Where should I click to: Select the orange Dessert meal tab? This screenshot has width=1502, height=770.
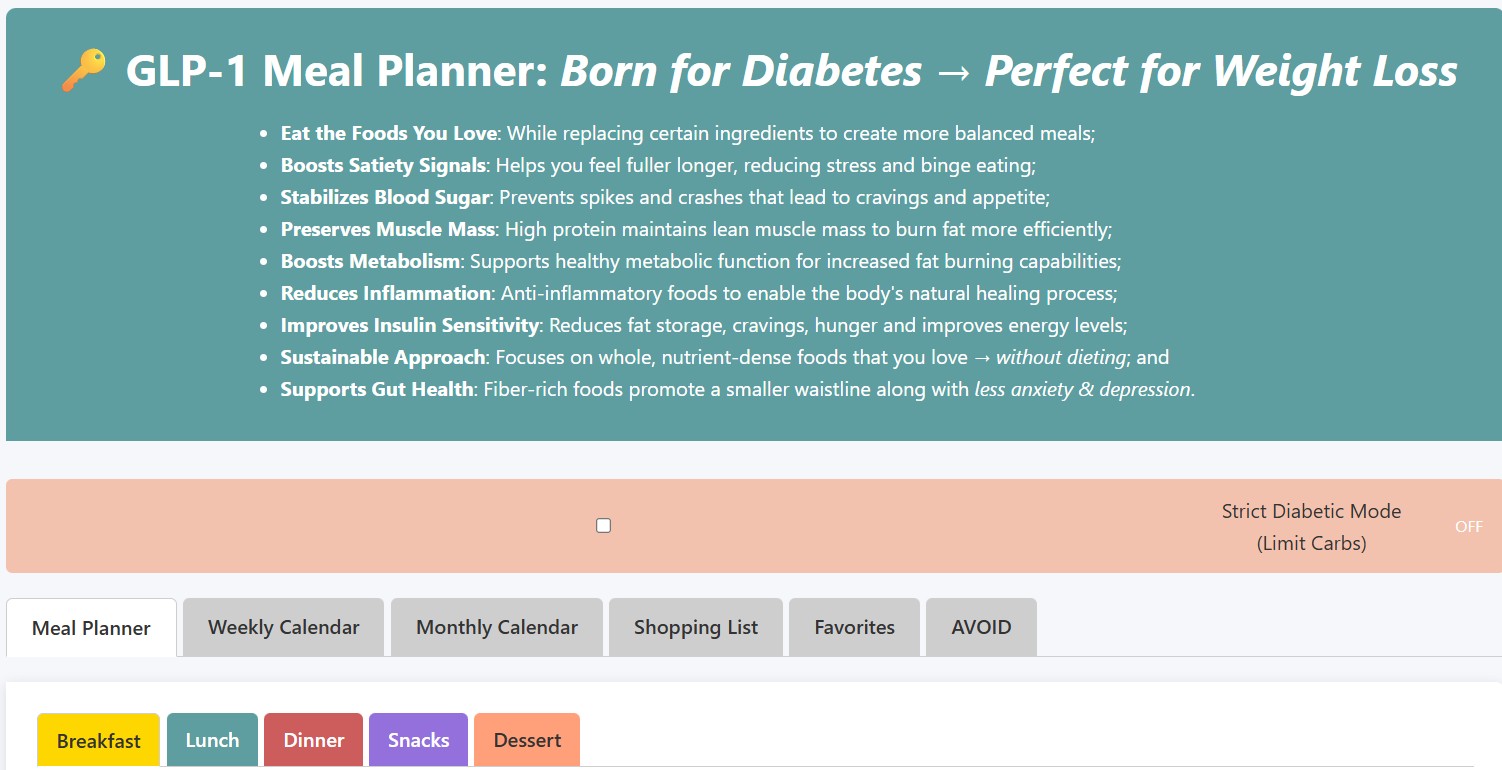click(527, 741)
